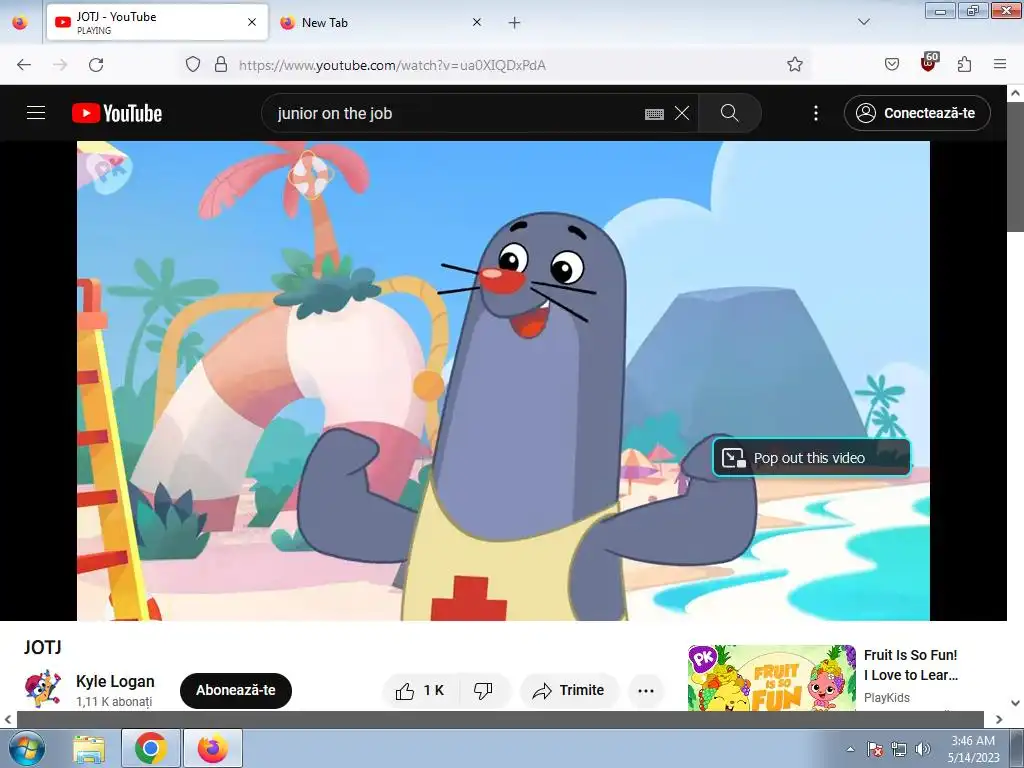This screenshot has width=1024, height=768.
Task: Open YouTube settings three-dot menu
Action: (x=816, y=113)
